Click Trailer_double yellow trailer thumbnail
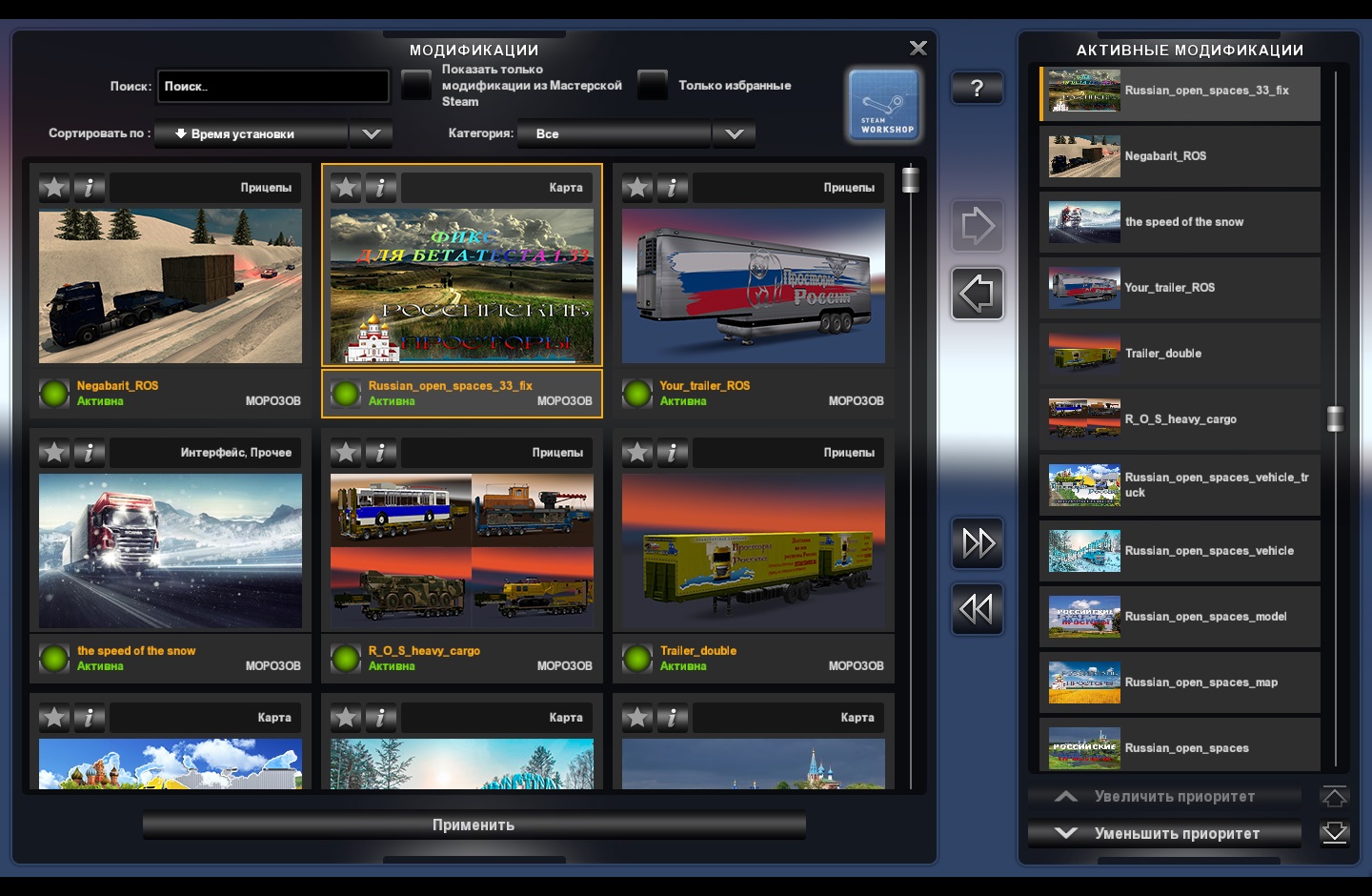The image size is (1372, 896). 754,551
